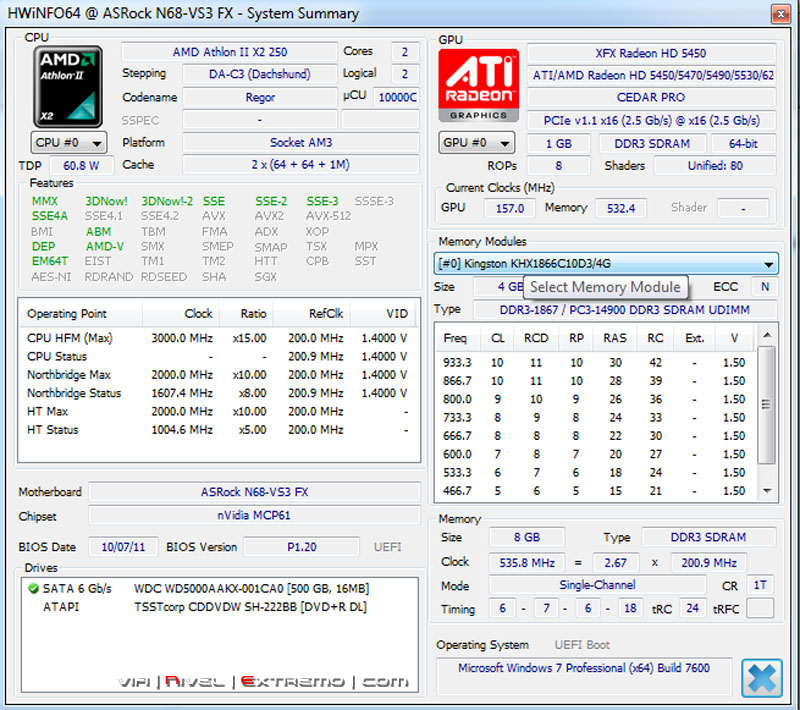Image resolution: width=800 pixels, height=710 pixels.
Task: Click the Regor codename field
Action: point(260,97)
